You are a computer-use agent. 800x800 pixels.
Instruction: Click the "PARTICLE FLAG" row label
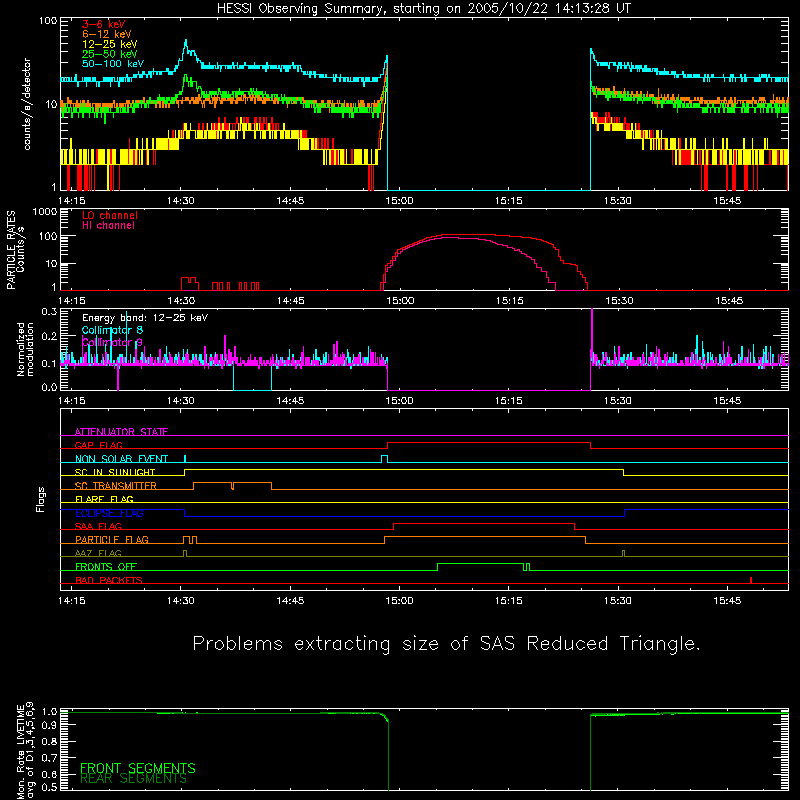pos(112,539)
